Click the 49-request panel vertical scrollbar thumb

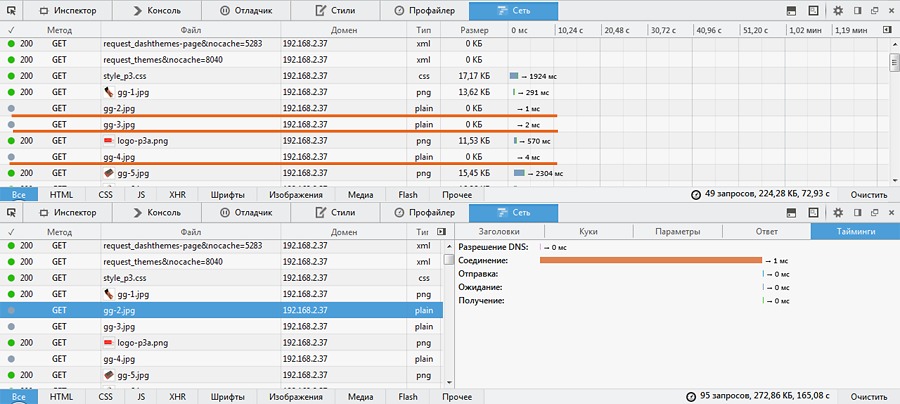894,61
